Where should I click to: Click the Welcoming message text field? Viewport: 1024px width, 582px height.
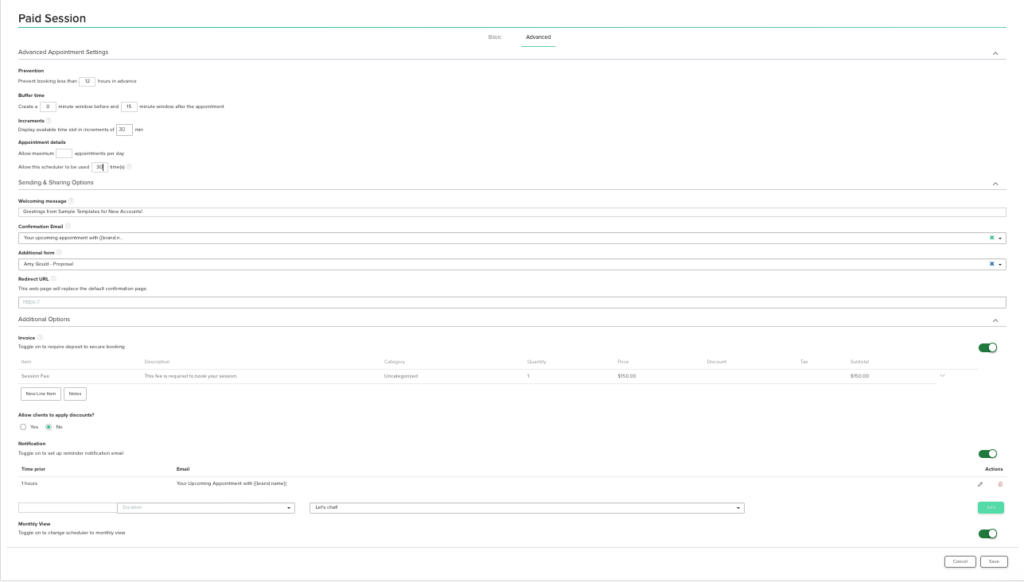coord(512,212)
